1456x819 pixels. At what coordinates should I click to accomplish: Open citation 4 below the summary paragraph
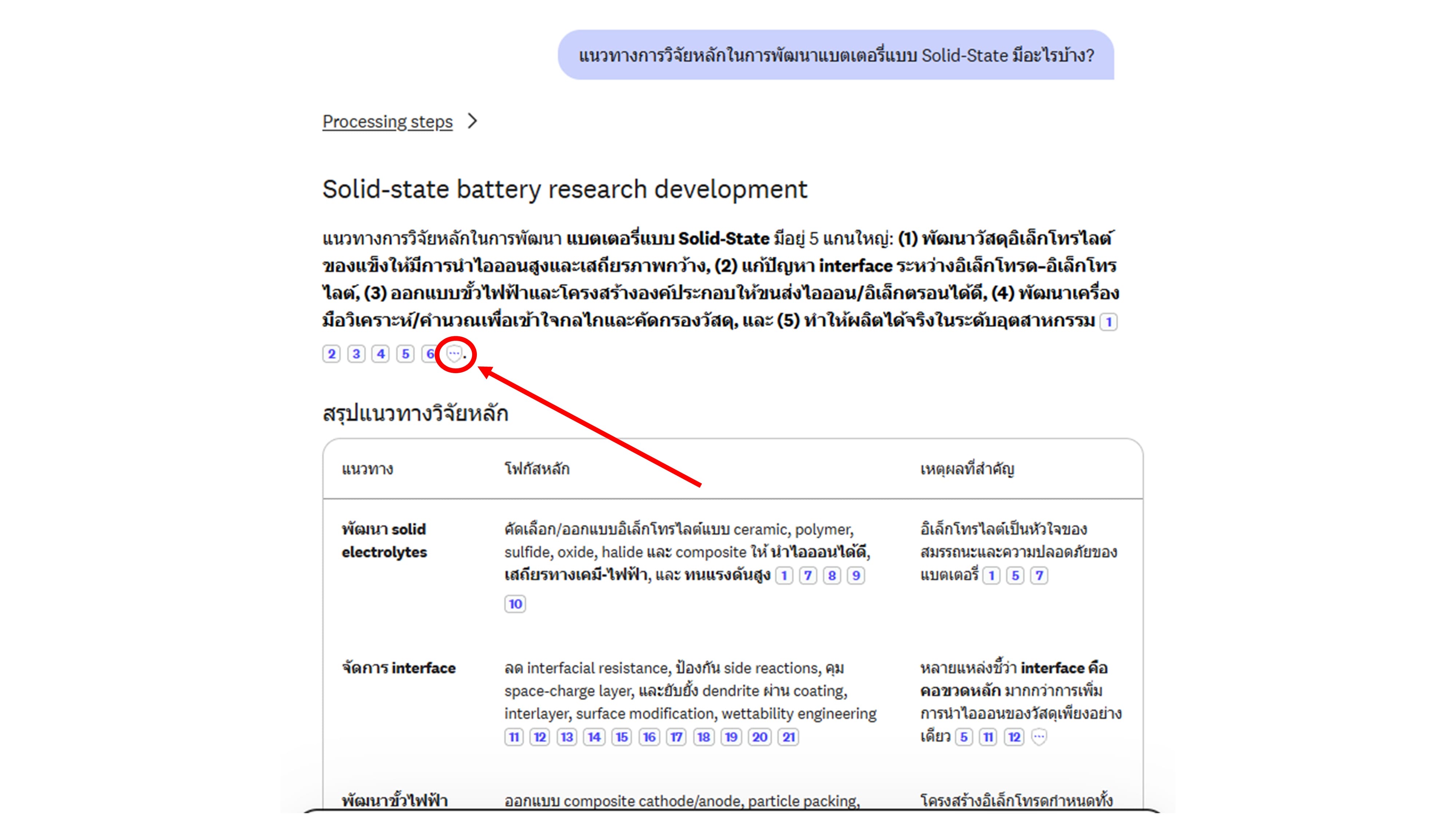pyautogui.click(x=380, y=354)
